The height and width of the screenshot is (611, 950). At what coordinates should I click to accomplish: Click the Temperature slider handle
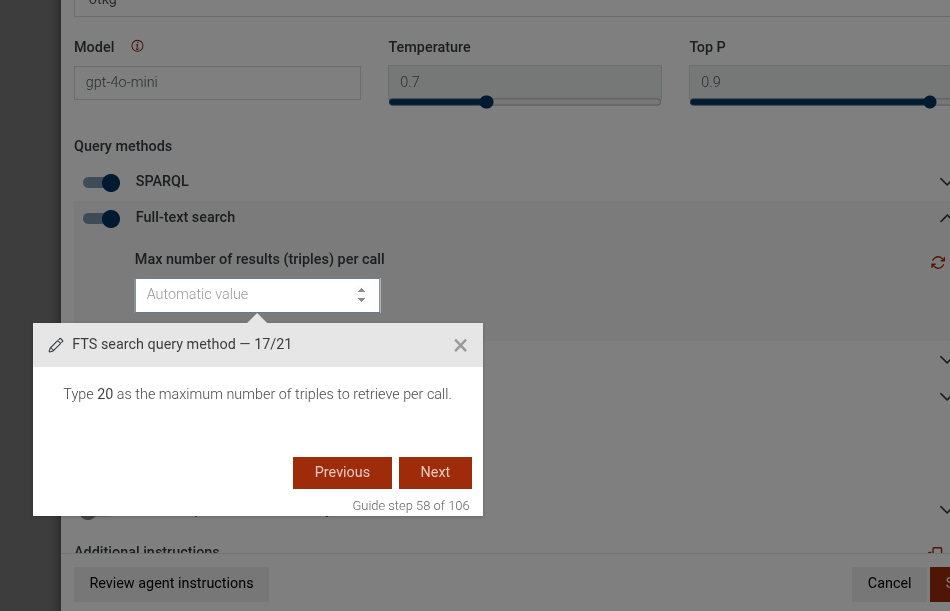tap(486, 101)
